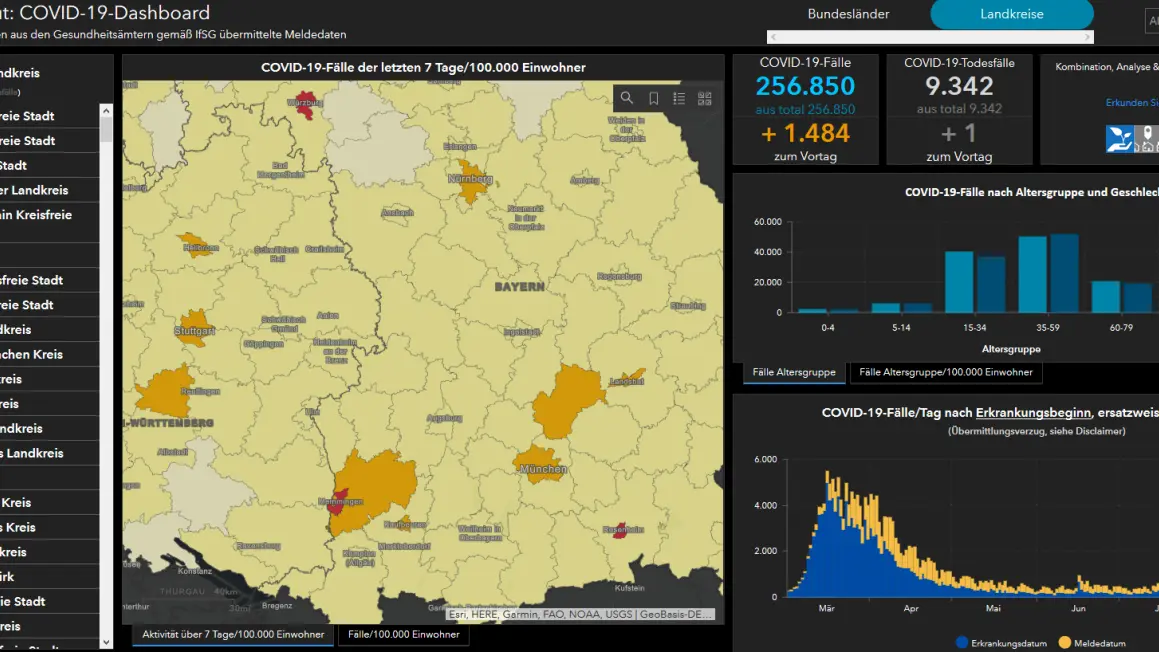Click the blue plant-in-hand icon
This screenshot has height=652, width=1159.
[1120, 139]
